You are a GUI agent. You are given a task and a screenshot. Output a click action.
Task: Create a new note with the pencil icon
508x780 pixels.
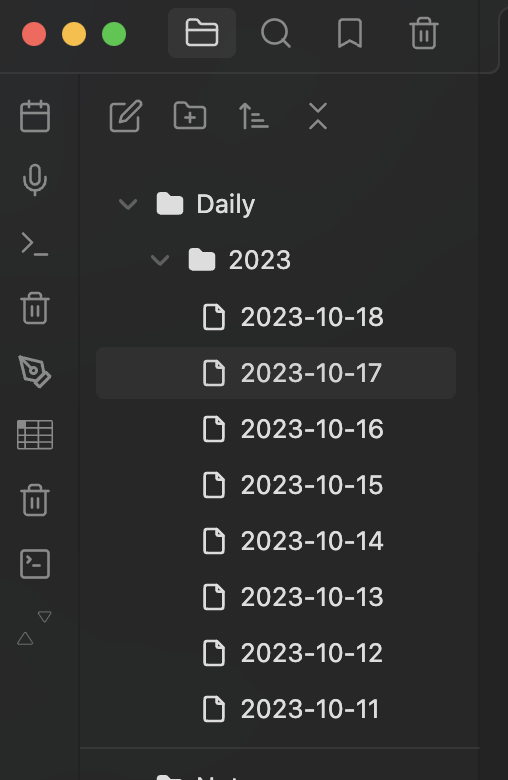pos(126,116)
